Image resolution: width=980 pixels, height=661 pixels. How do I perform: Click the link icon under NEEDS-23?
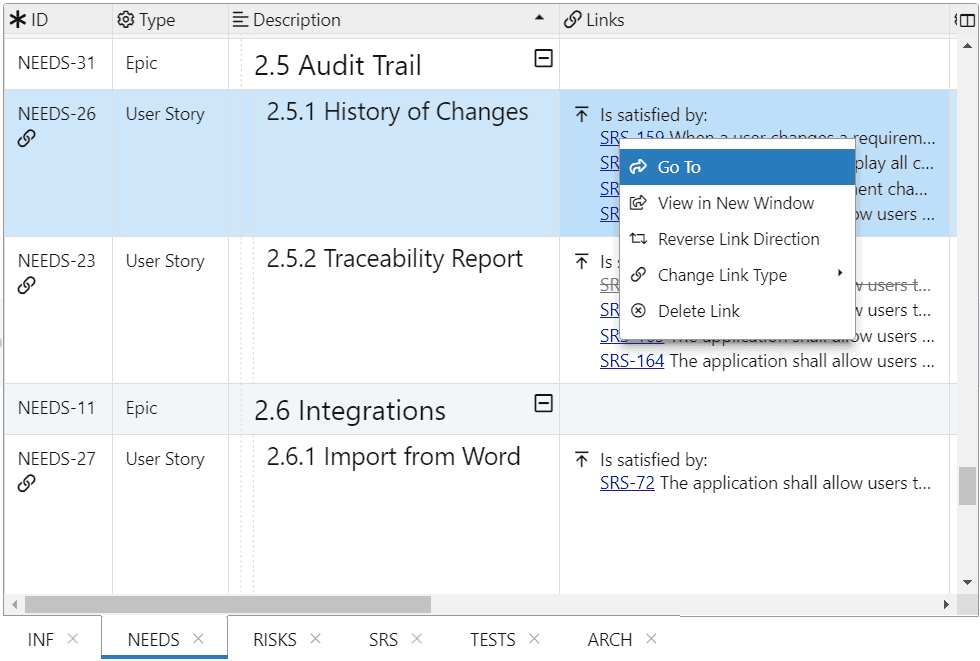coord(27,286)
